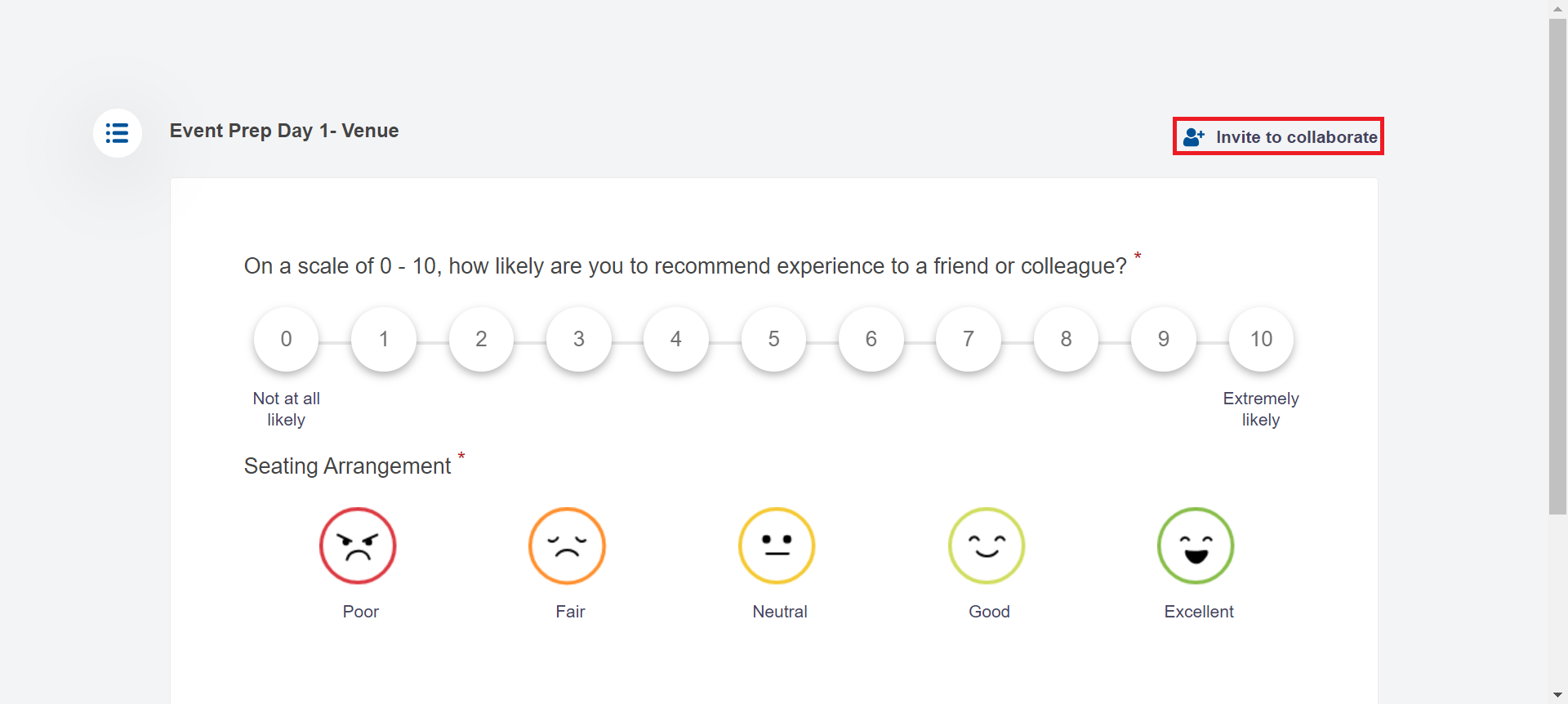Pick score 6 on the scale
The width and height of the screenshot is (1568, 704).
[871, 339]
